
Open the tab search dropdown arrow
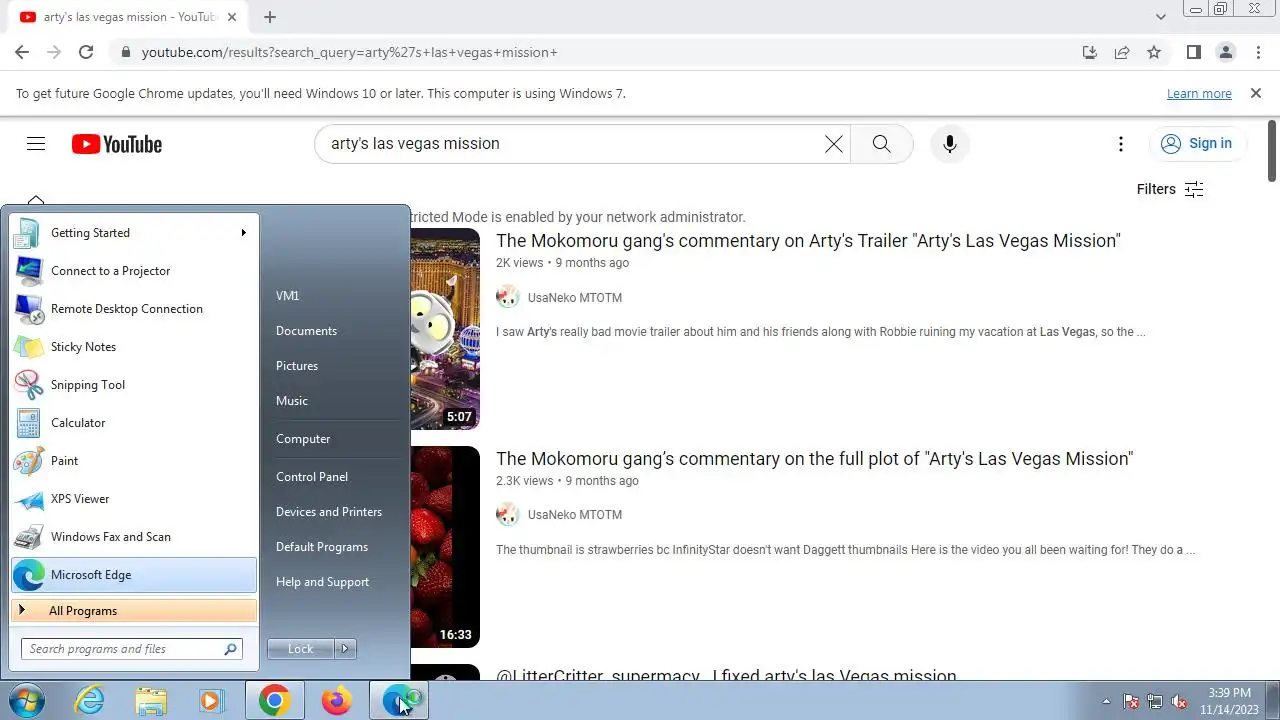pos(1160,17)
